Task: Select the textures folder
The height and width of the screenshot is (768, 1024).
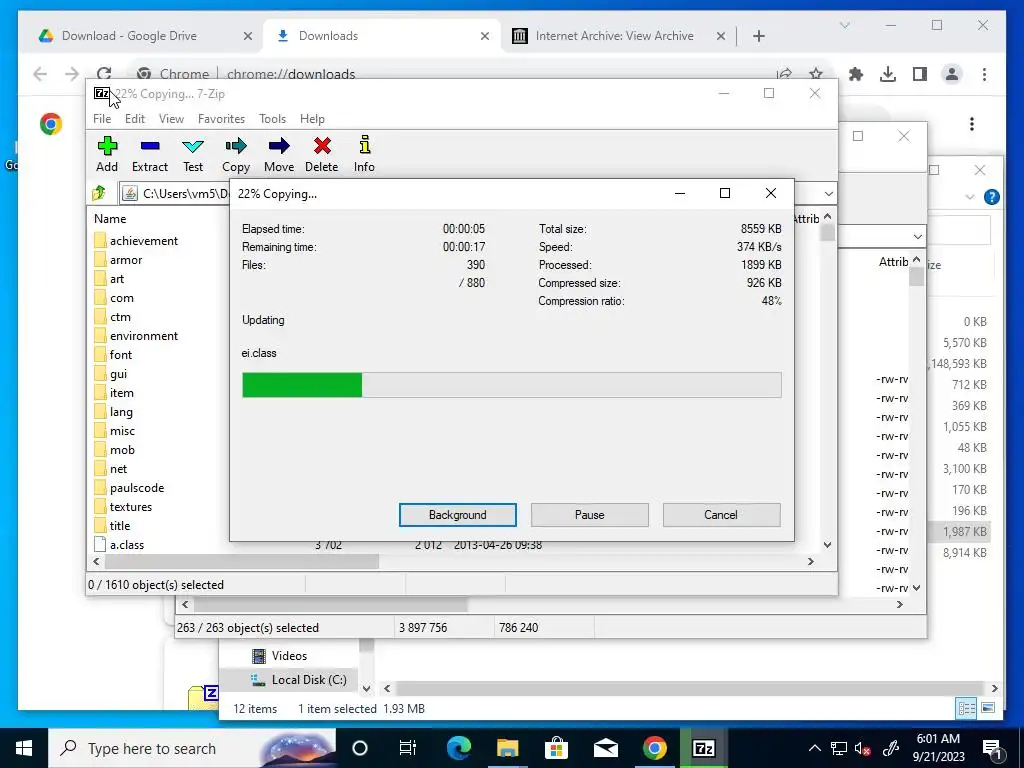Action: point(131,507)
